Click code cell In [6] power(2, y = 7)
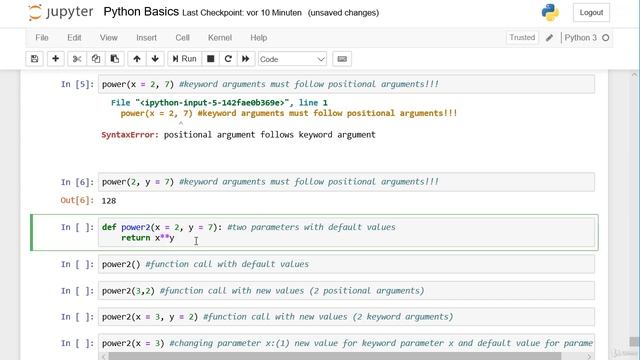This screenshot has height=360, width=640. pos(346,182)
